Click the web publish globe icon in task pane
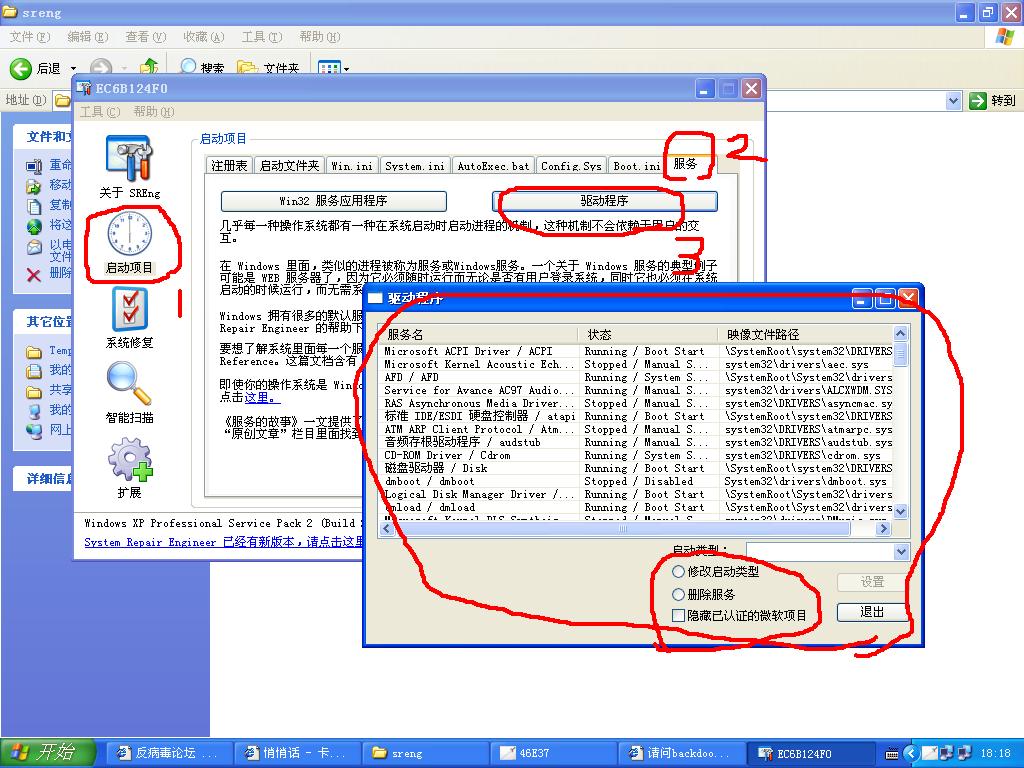1024x768 pixels. pyautogui.click(x=34, y=227)
